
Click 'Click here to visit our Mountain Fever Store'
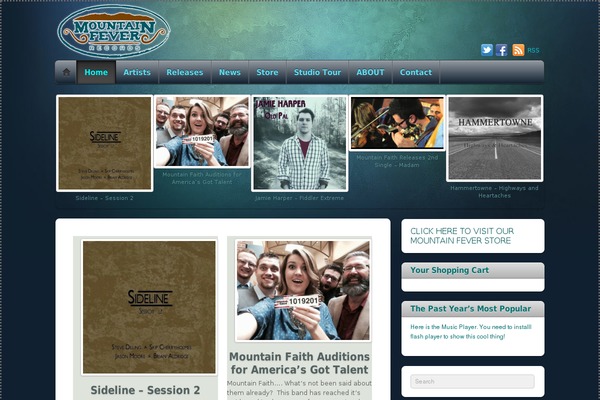point(462,236)
